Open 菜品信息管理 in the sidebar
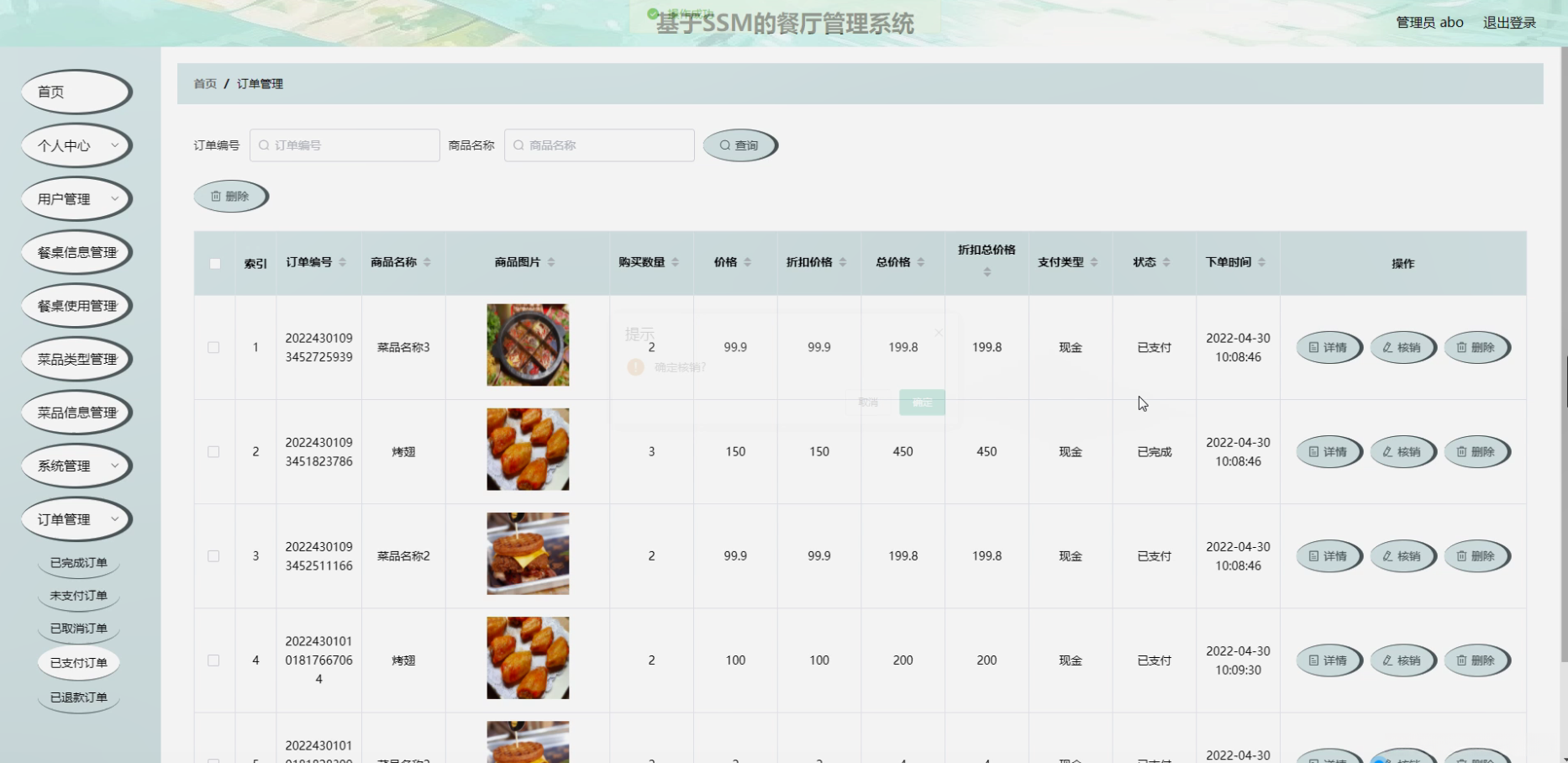The height and width of the screenshot is (763, 1568). (x=76, y=413)
